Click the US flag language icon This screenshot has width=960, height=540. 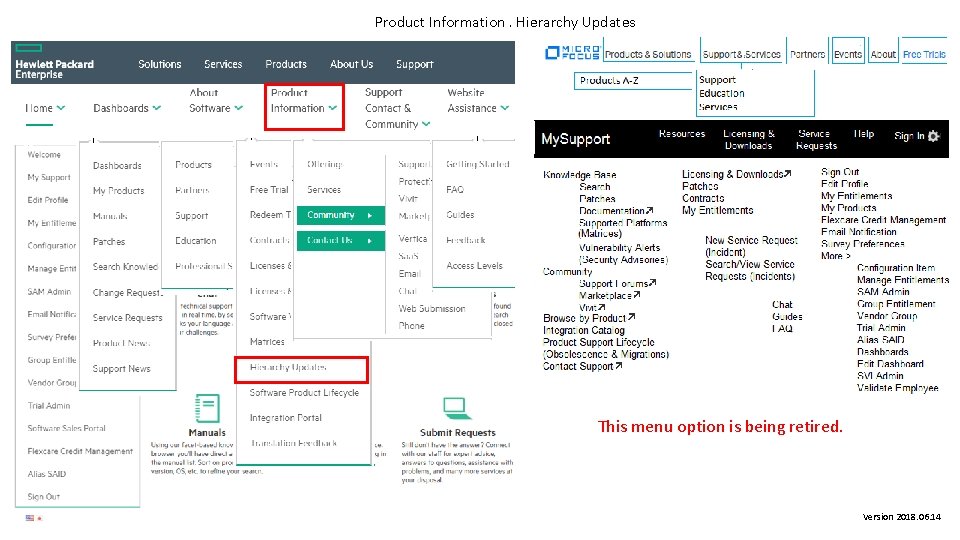[x=29, y=518]
